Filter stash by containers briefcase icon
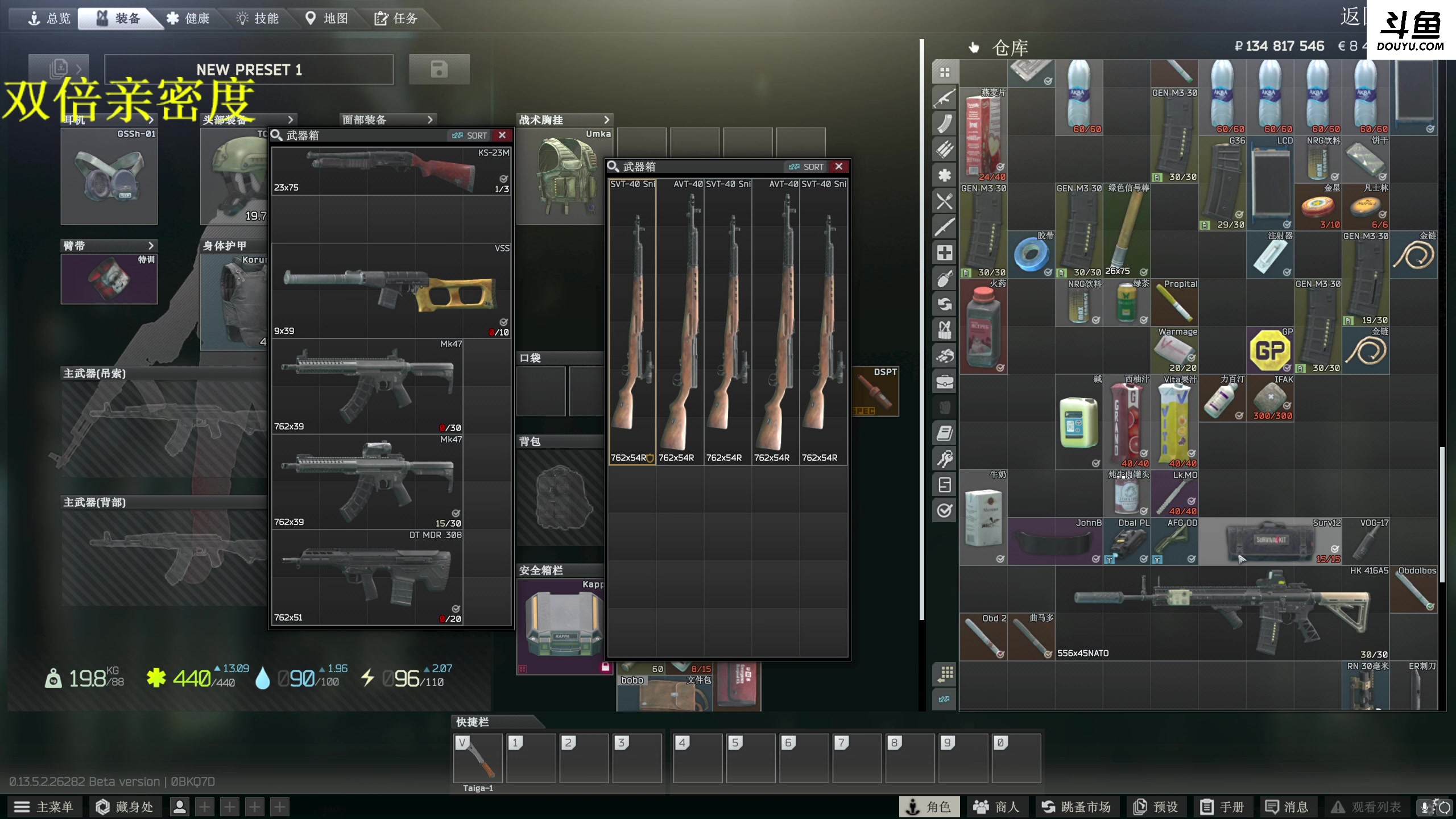 [945, 382]
